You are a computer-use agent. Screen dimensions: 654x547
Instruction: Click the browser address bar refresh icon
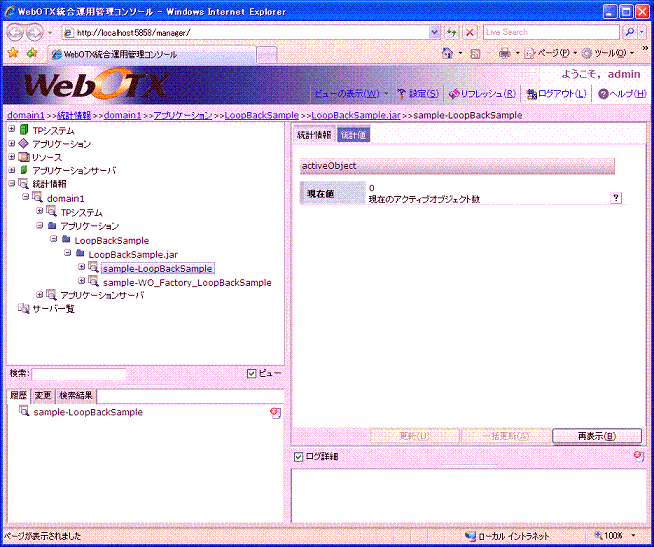452,32
